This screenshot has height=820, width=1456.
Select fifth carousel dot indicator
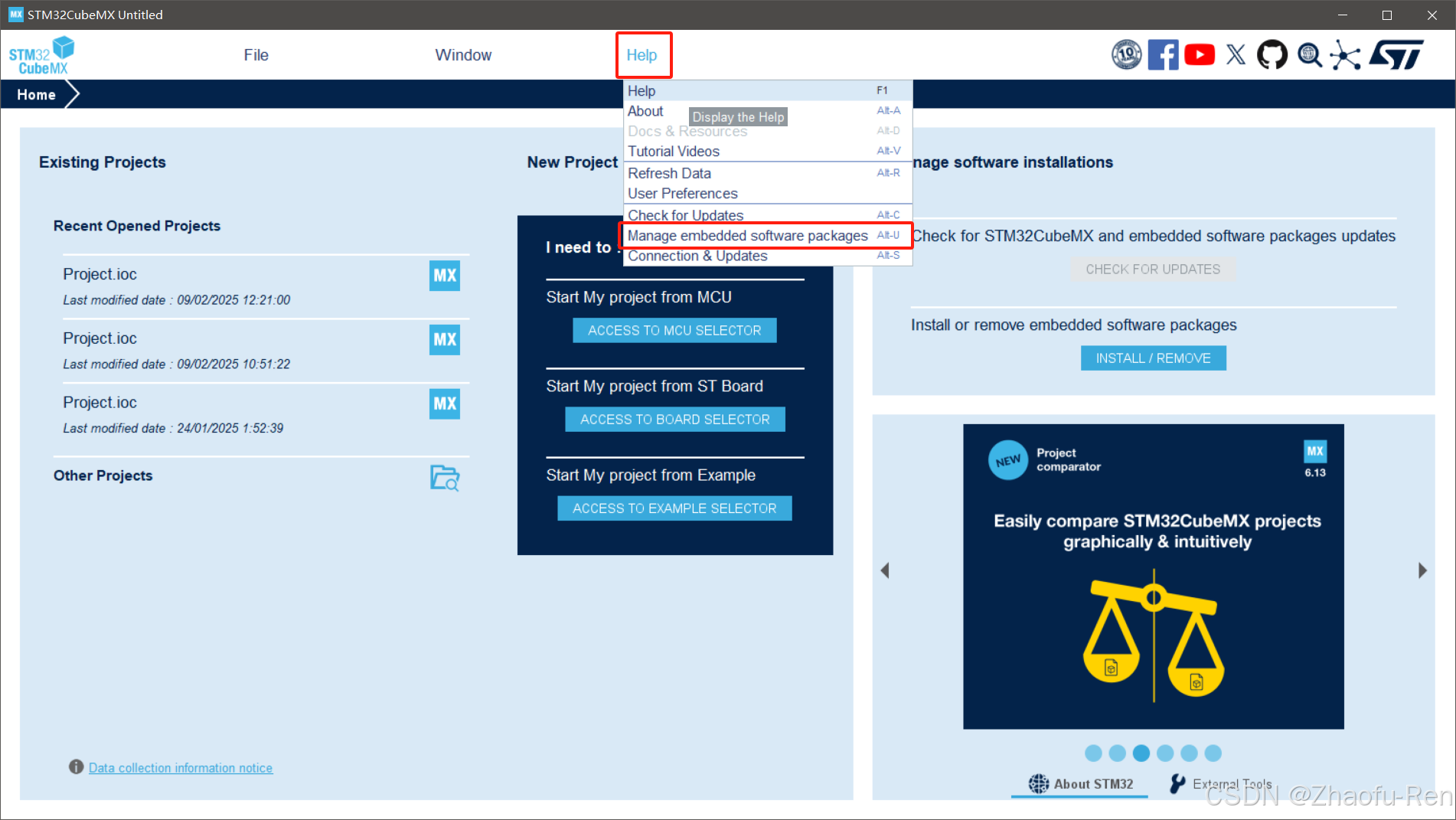coord(1189,753)
